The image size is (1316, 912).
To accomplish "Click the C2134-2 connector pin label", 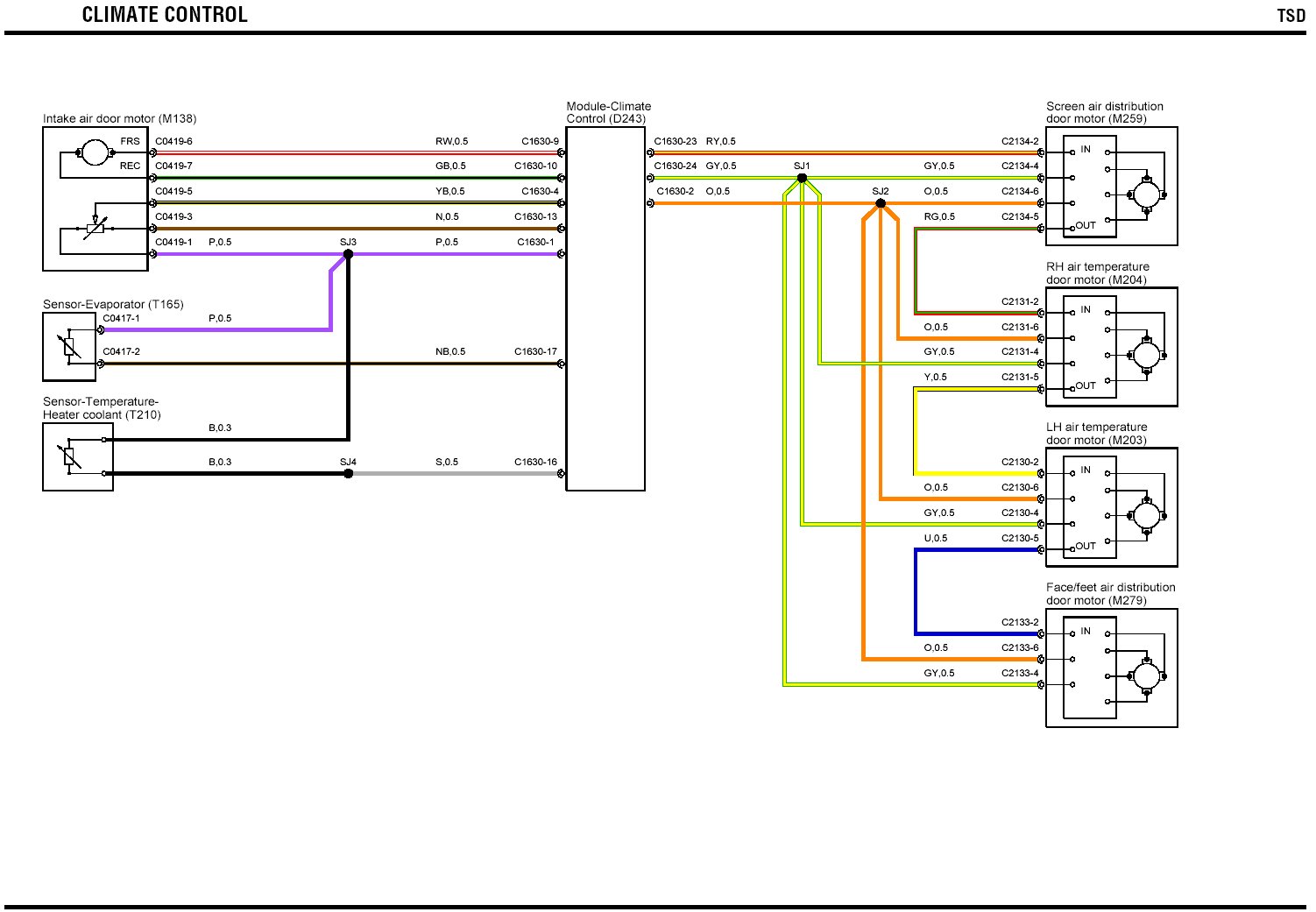I will (x=1020, y=141).
